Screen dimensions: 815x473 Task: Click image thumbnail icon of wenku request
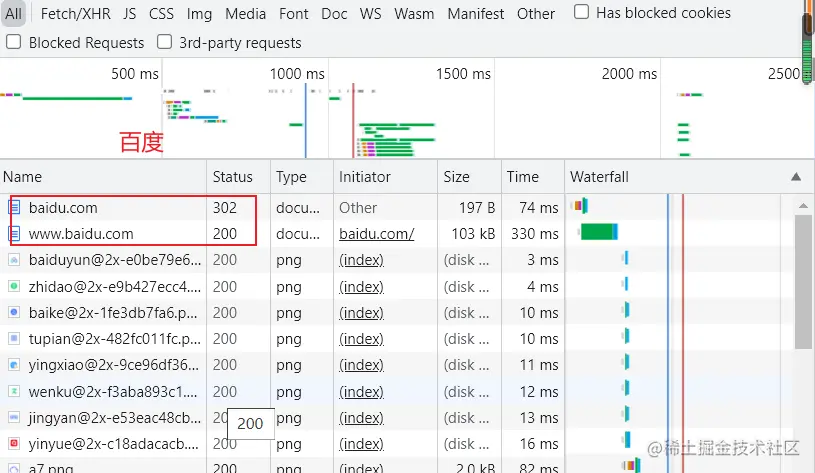pos(14,391)
